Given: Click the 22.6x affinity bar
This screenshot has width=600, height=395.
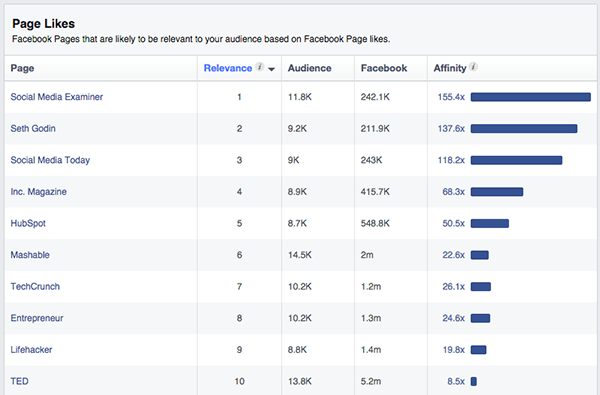Looking at the screenshot, I should coord(479,255).
